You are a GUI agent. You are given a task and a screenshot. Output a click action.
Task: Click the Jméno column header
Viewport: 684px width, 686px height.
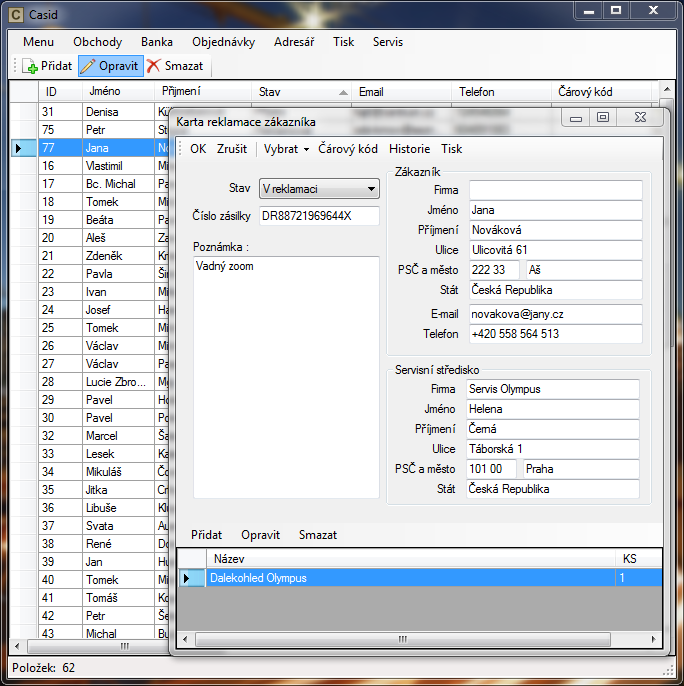(118, 92)
